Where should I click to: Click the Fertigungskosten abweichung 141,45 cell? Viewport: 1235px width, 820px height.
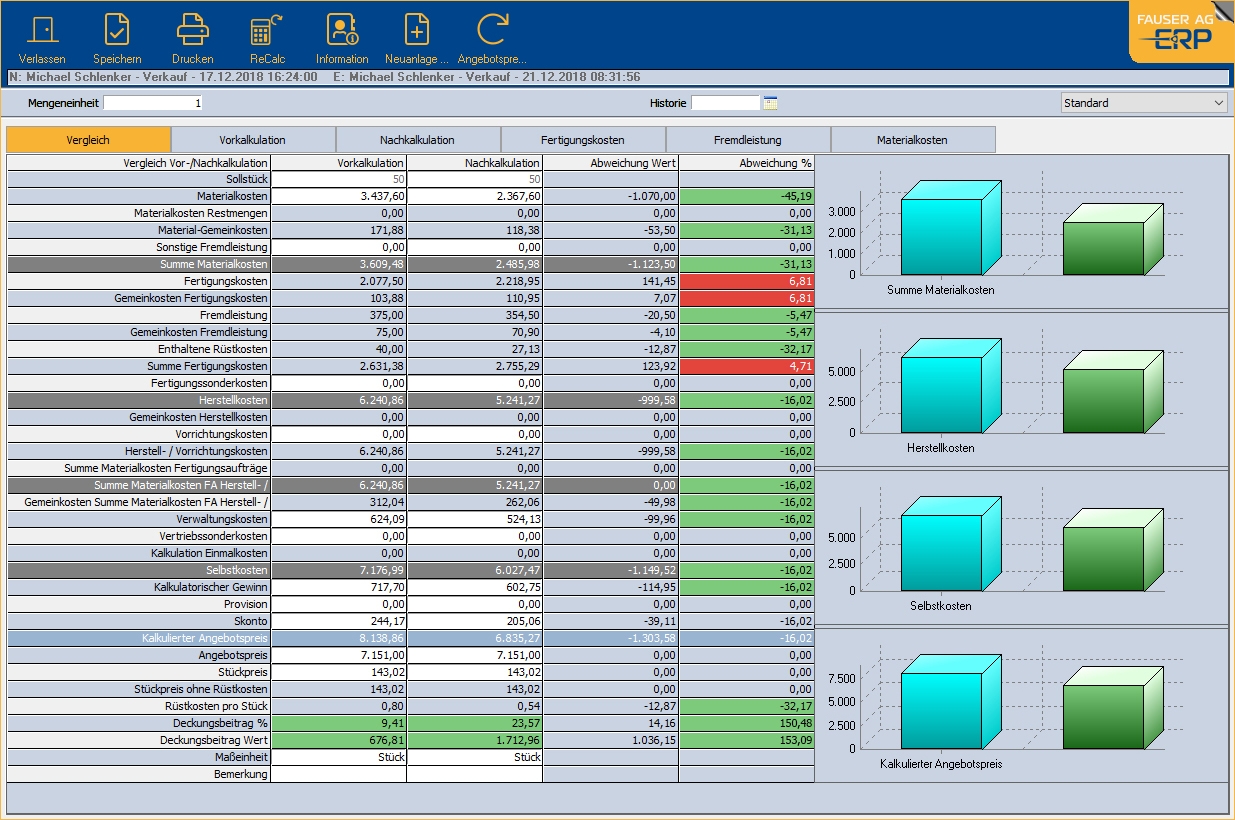(x=610, y=281)
